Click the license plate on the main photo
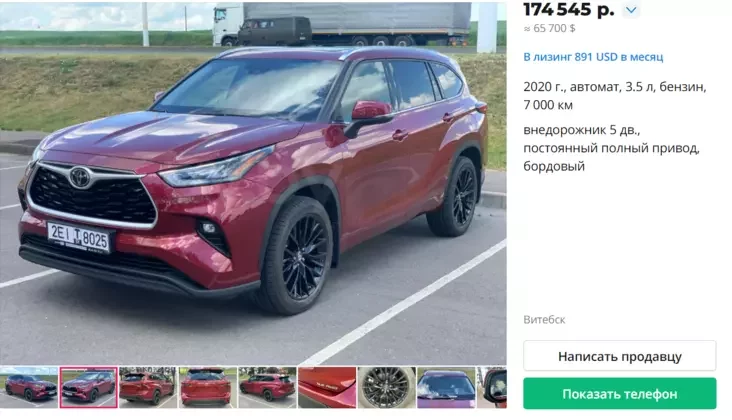The width and height of the screenshot is (732, 420). (x=79, y=237)
